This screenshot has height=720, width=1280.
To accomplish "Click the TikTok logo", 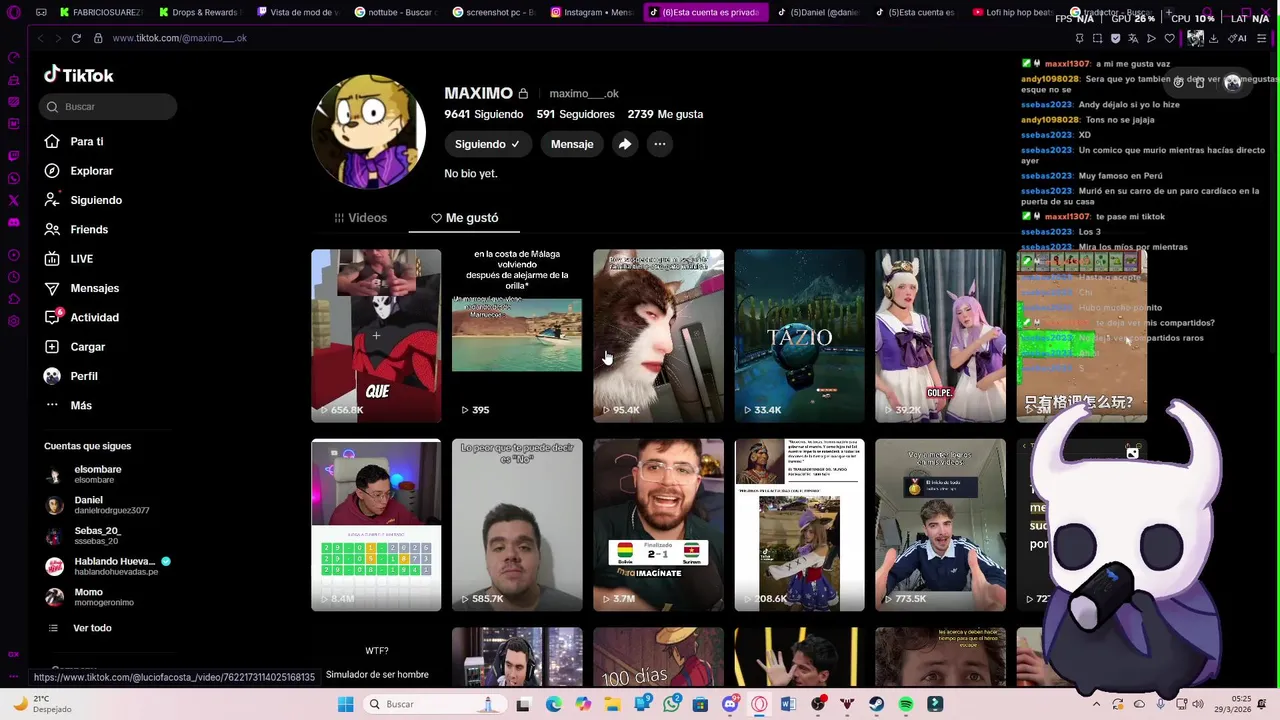I will [x=79, y=75].
